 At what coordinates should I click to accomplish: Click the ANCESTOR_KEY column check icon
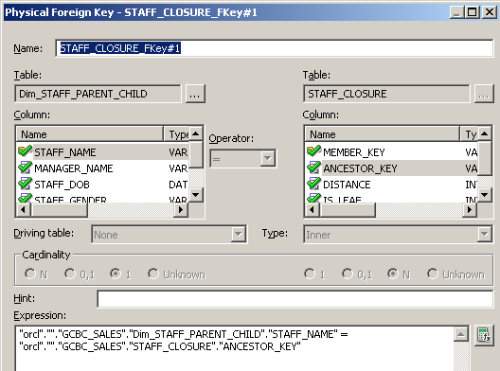(314, 168)
